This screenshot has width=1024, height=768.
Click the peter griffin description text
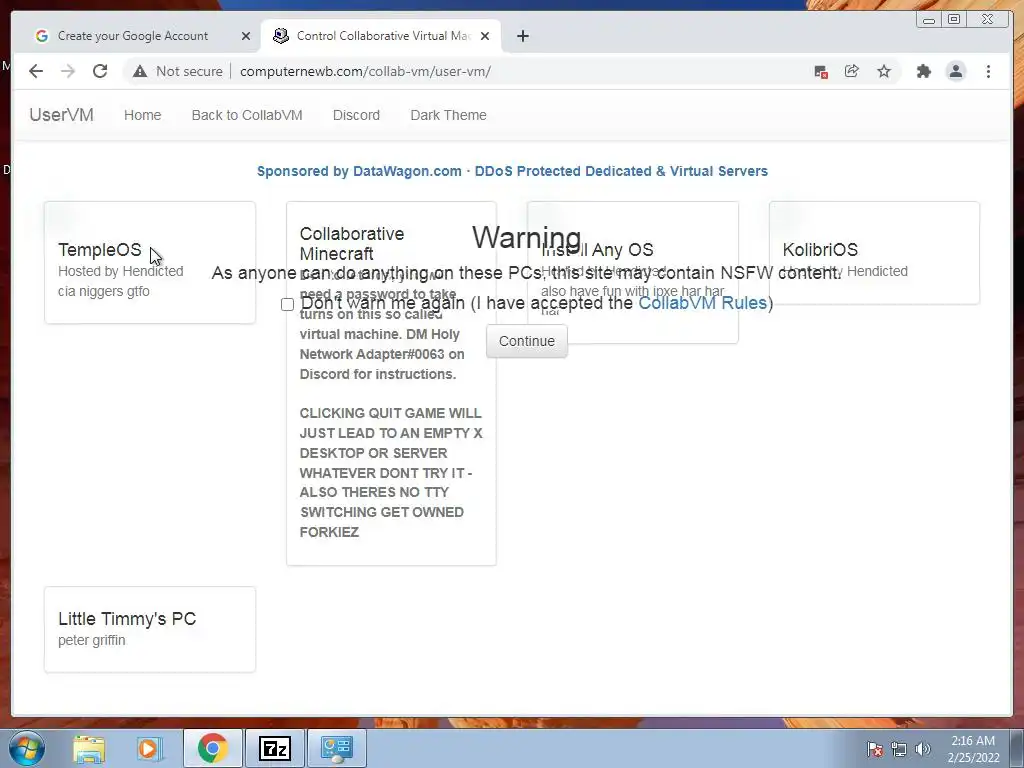coord(91,641)
